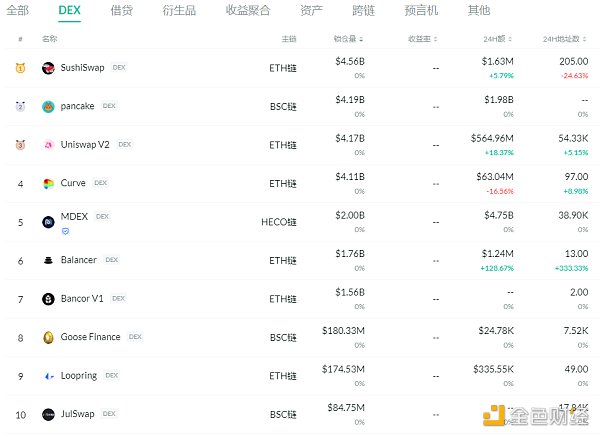This screenshot has width=600, height=437.
Task: Click the gold rank-one medal icon
Action: pyautogui.click(x=20, y=68)
